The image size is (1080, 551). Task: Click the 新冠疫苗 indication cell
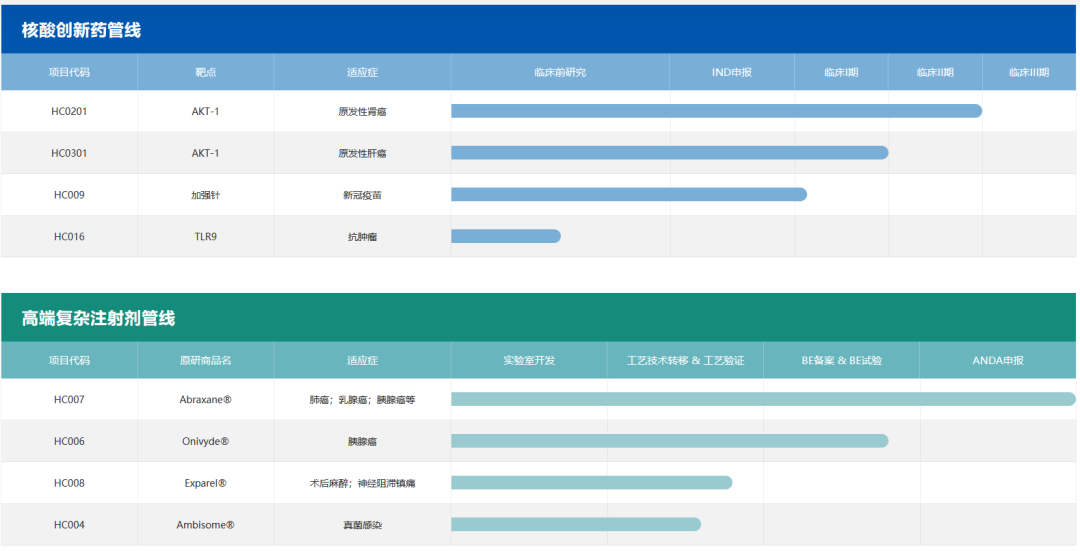(x=362, y=195)
